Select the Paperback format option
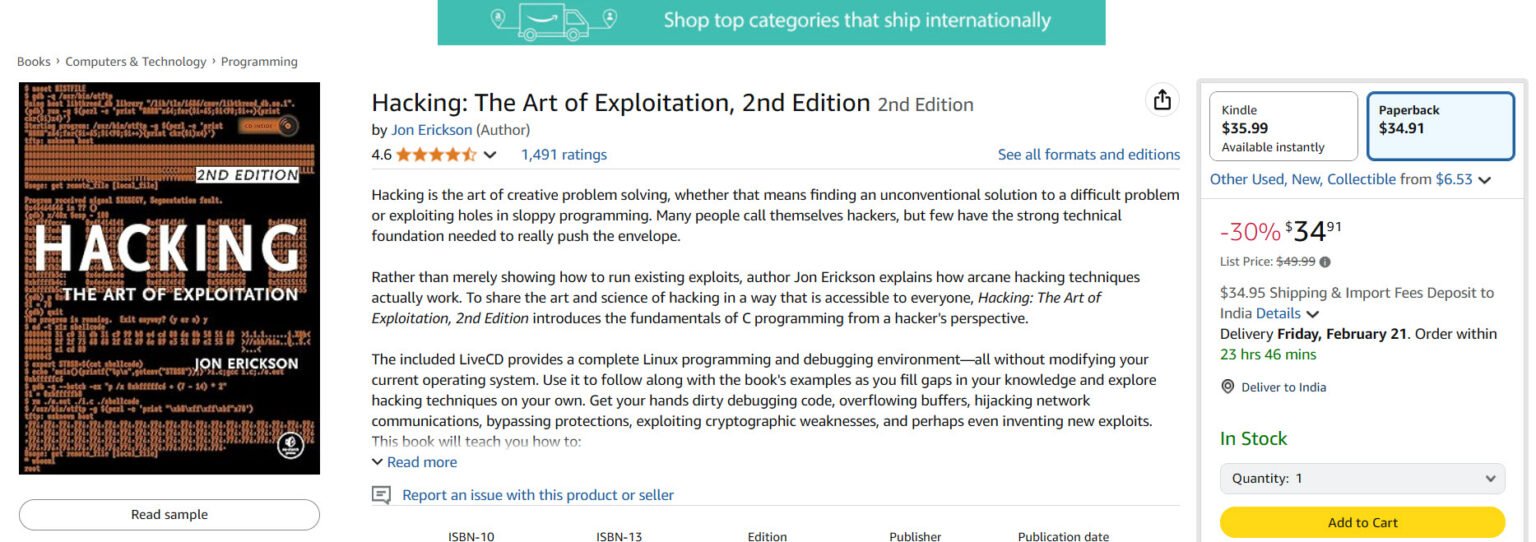 pyautogui.click(x=1441, y=127)
